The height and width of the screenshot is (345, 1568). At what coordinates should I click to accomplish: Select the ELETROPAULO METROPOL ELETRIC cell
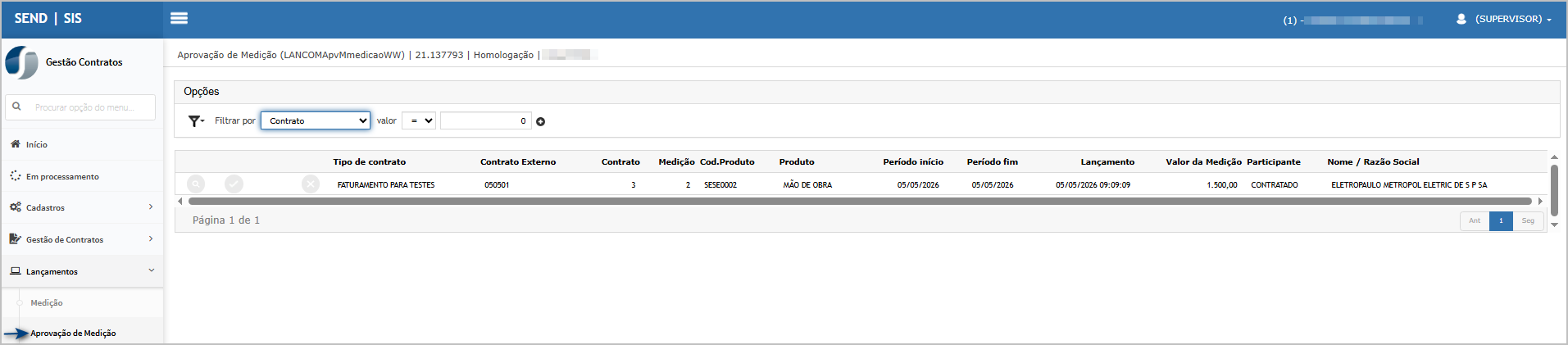click(x=1409, y=185)
